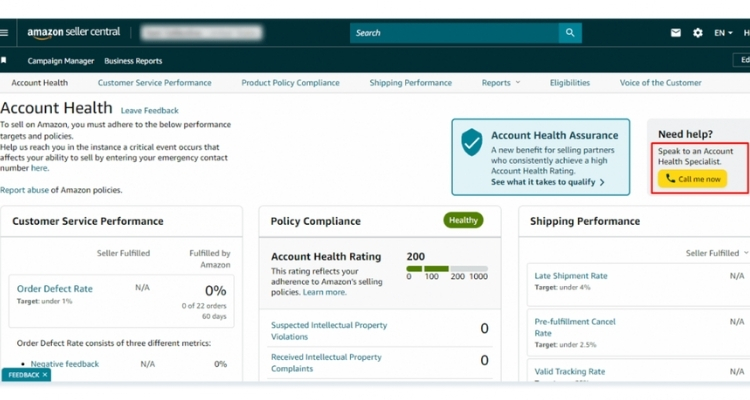Close the Feedback tab with X
750x400 pixels.
45,375
